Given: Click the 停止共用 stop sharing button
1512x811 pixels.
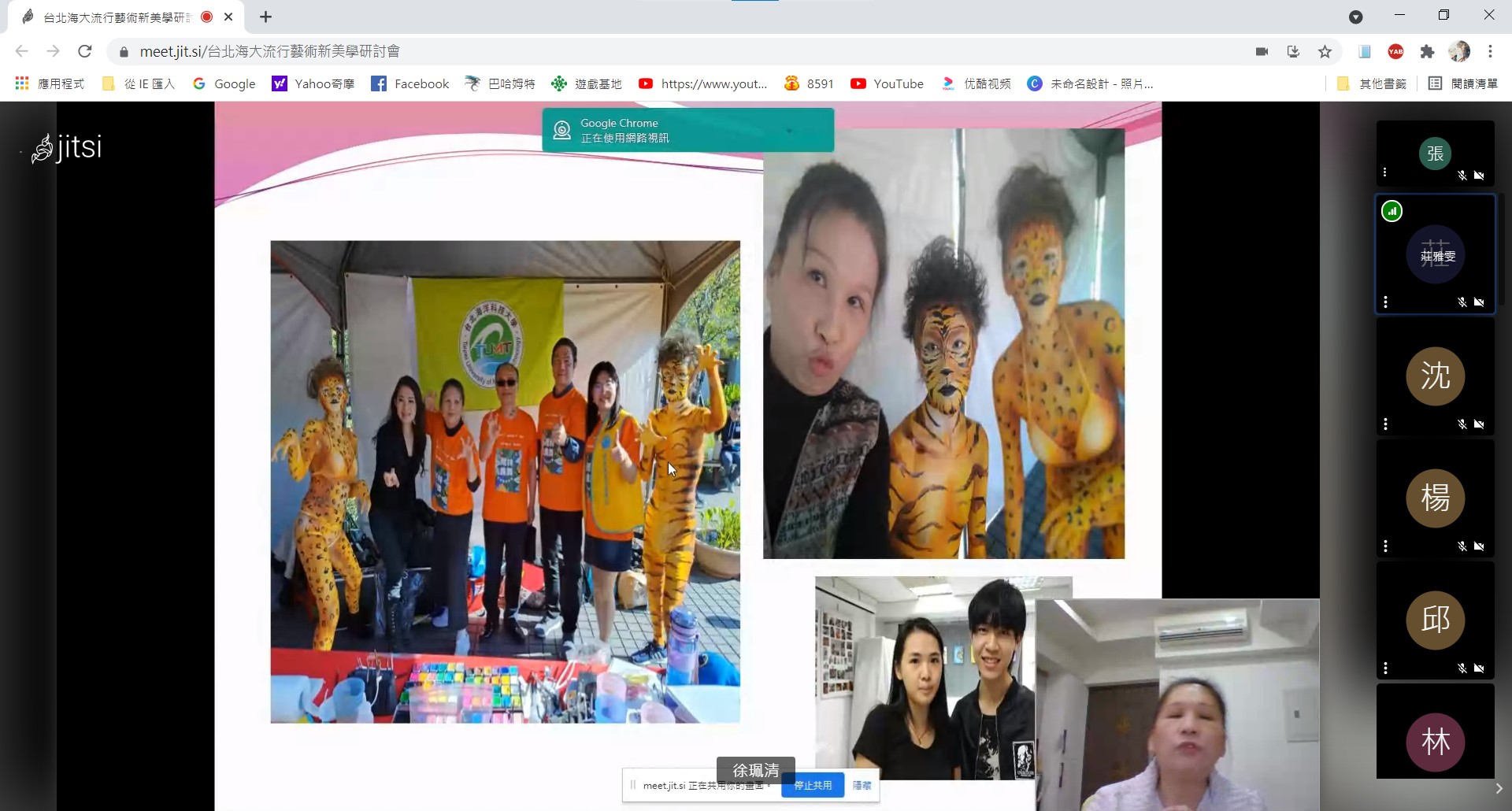Looking at the screenshot, I should pyautogui.click(x=813, y=785).
